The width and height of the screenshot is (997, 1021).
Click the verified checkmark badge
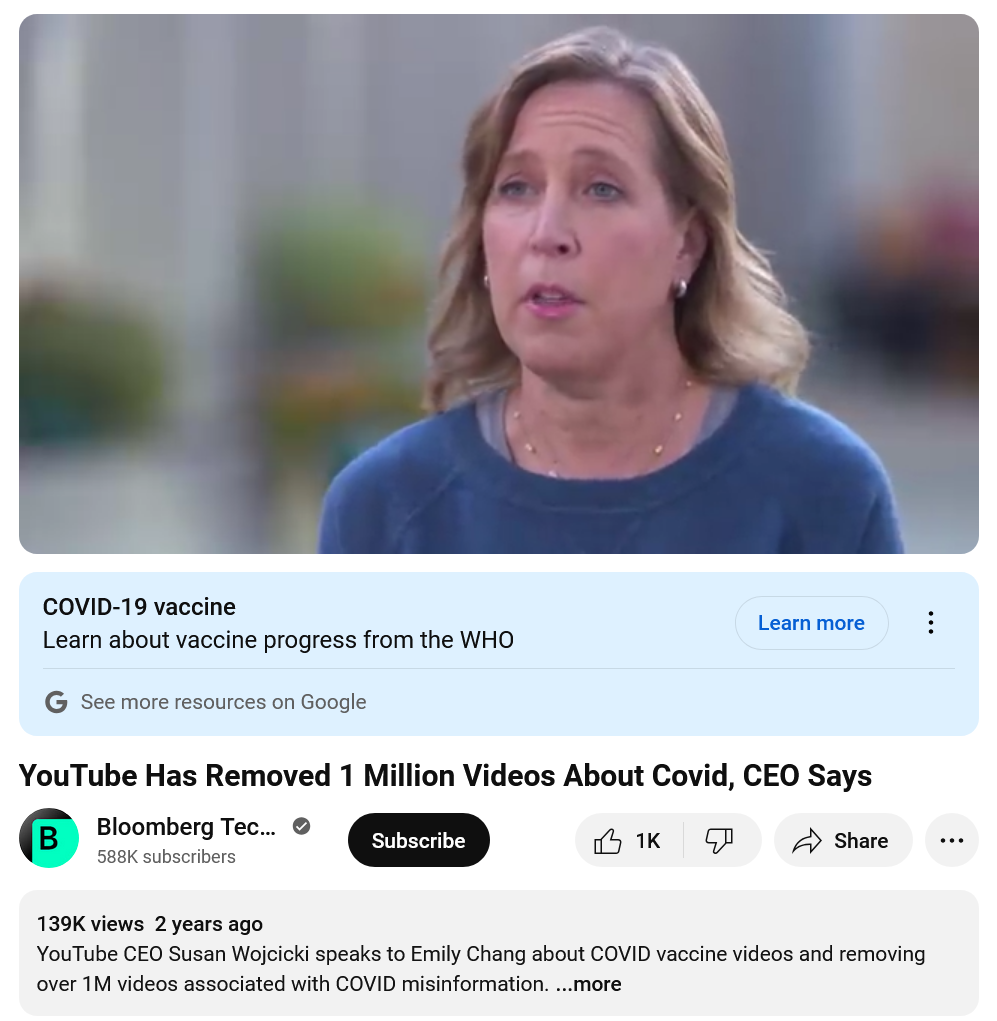pyautogui.click(x=301, y=826)
